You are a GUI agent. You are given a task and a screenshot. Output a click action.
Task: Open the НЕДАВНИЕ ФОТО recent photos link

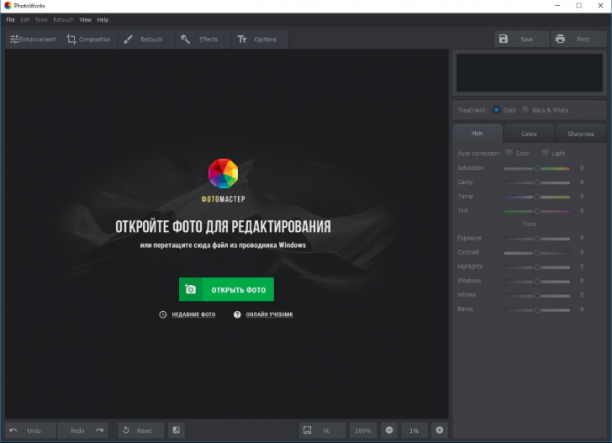[x=194, y=315]
